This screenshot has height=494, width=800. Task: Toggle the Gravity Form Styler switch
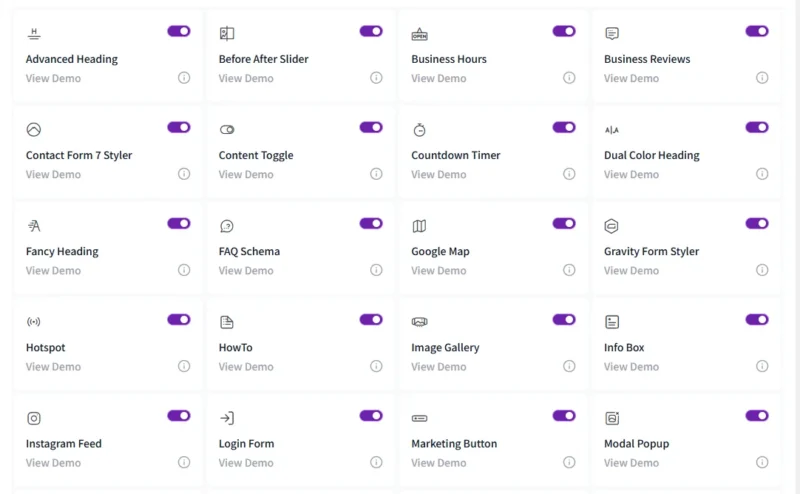tap(757, 223)
